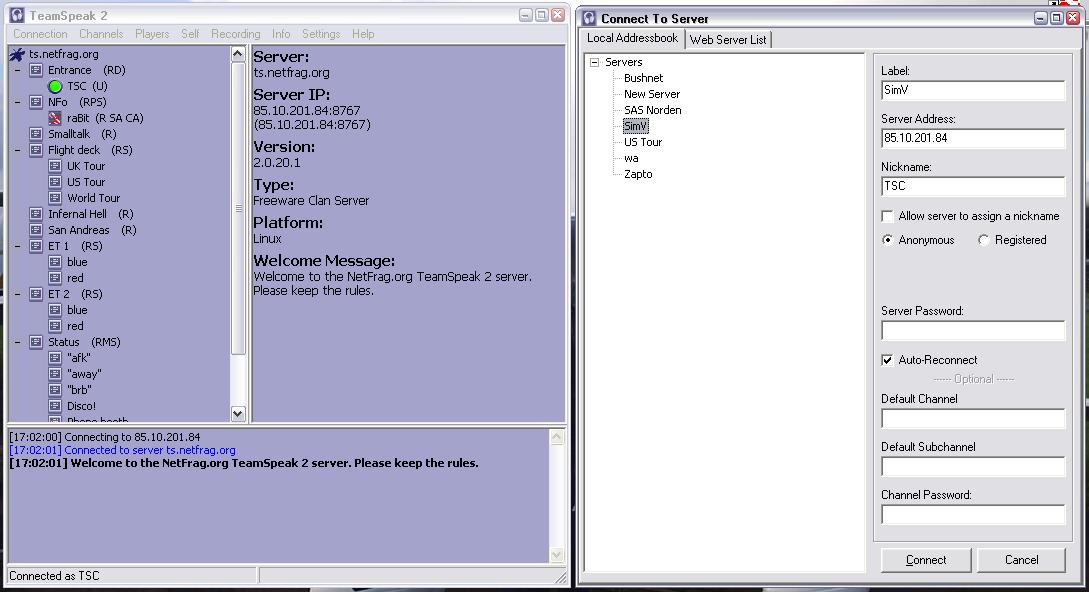Select SAS Norden in the server list
Screen dimensions: 1089x592
652,110
